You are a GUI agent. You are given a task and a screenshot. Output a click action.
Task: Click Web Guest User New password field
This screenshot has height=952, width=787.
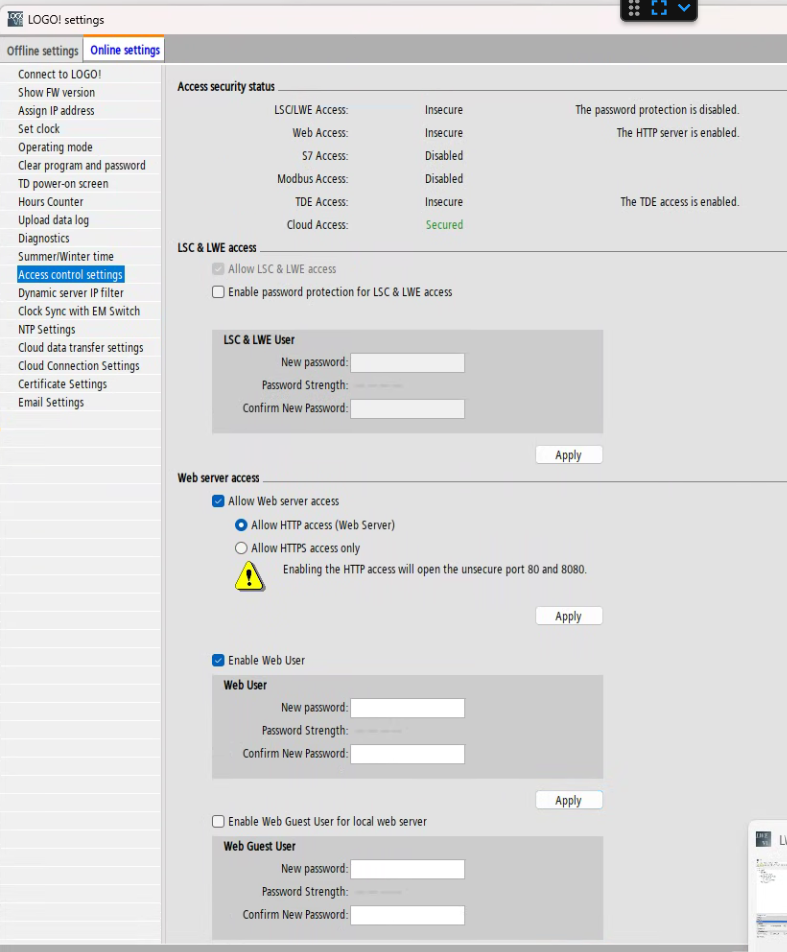point(407,869)
